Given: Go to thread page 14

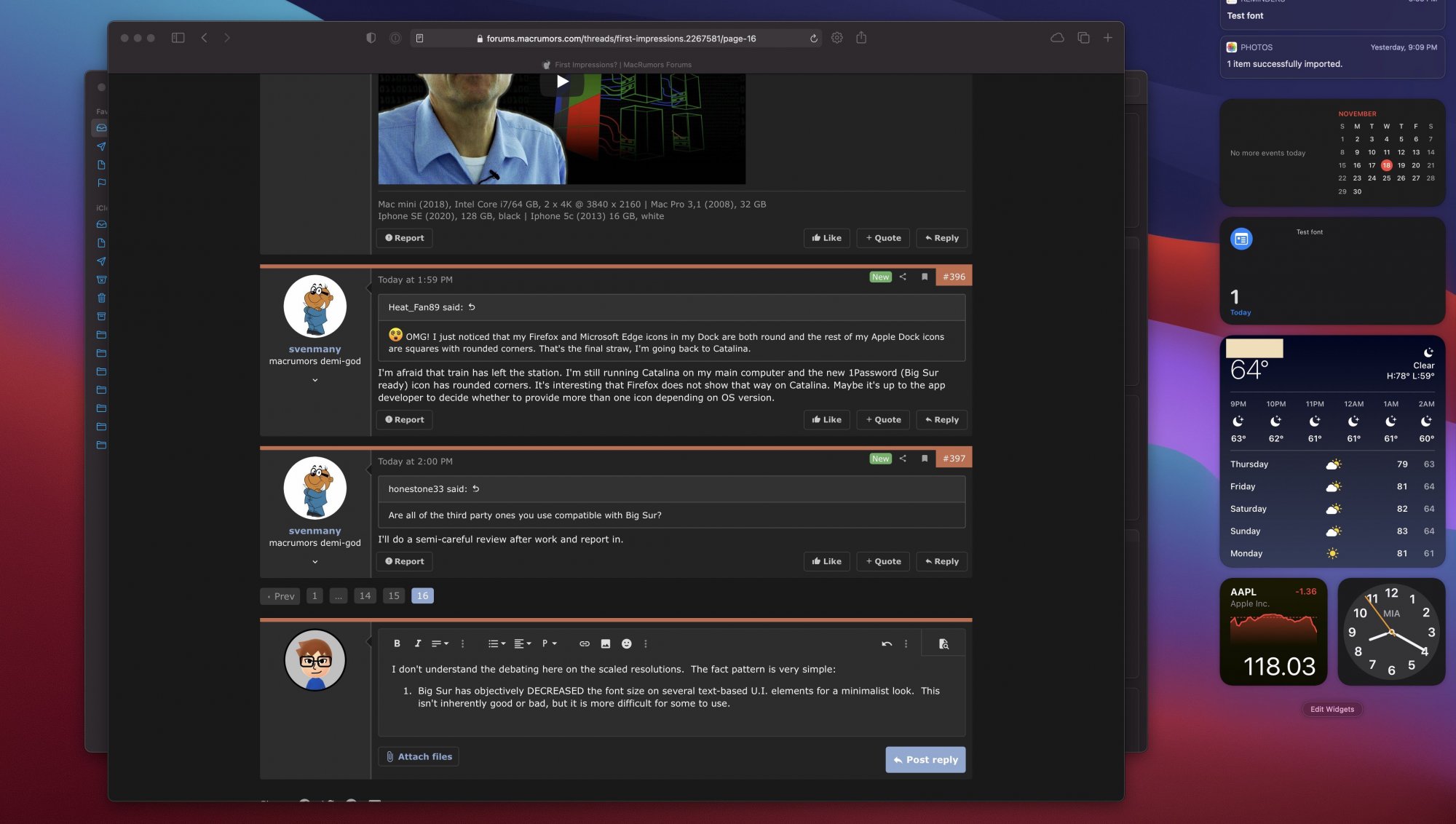Looking at the screenshot, I should 365,596.
